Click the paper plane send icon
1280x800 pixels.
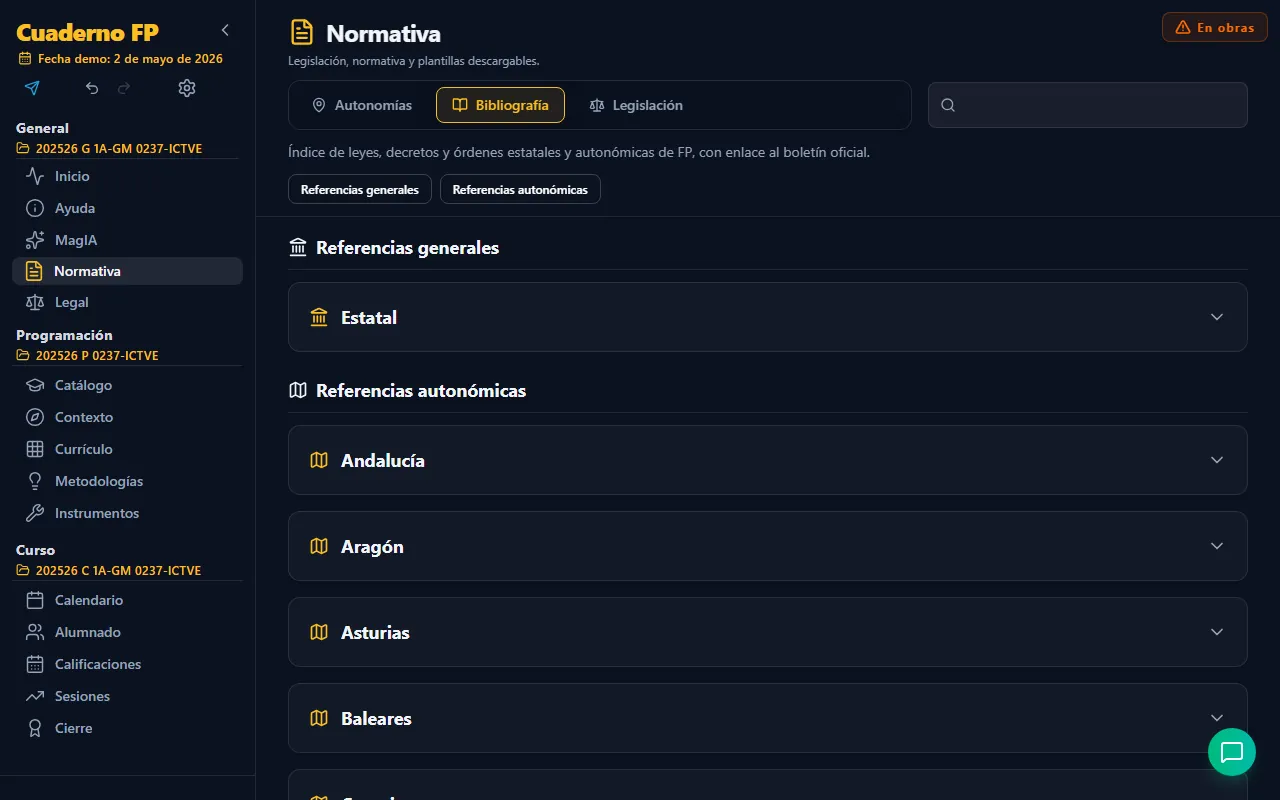tap(32, 88)
